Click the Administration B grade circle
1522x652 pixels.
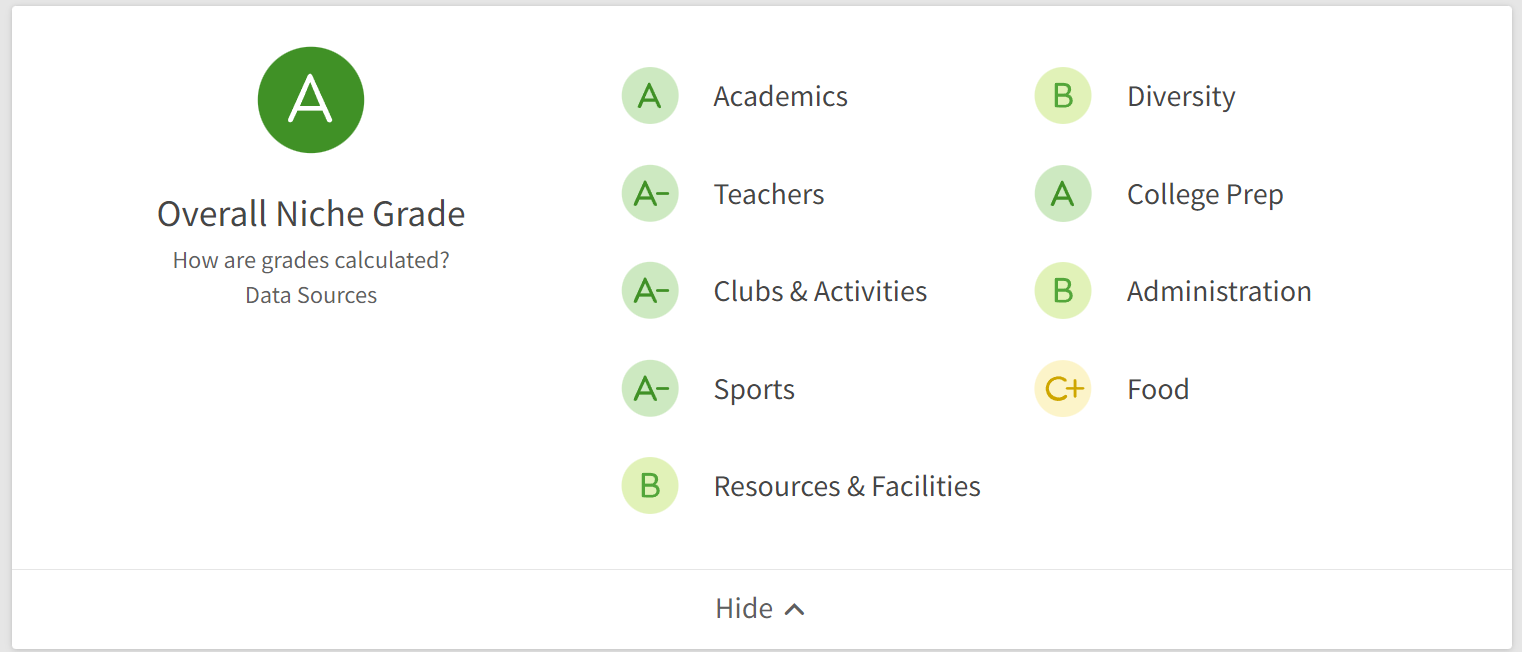coord(1062,290)
